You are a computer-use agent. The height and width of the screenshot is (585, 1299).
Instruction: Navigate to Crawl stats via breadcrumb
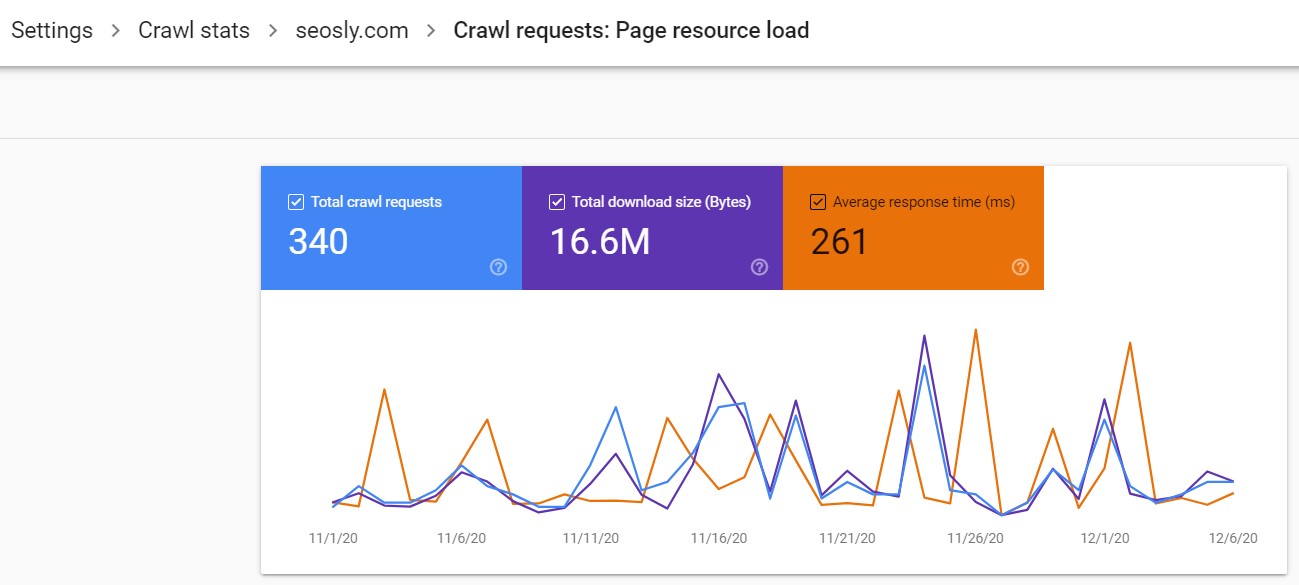(x=193, y=30)
